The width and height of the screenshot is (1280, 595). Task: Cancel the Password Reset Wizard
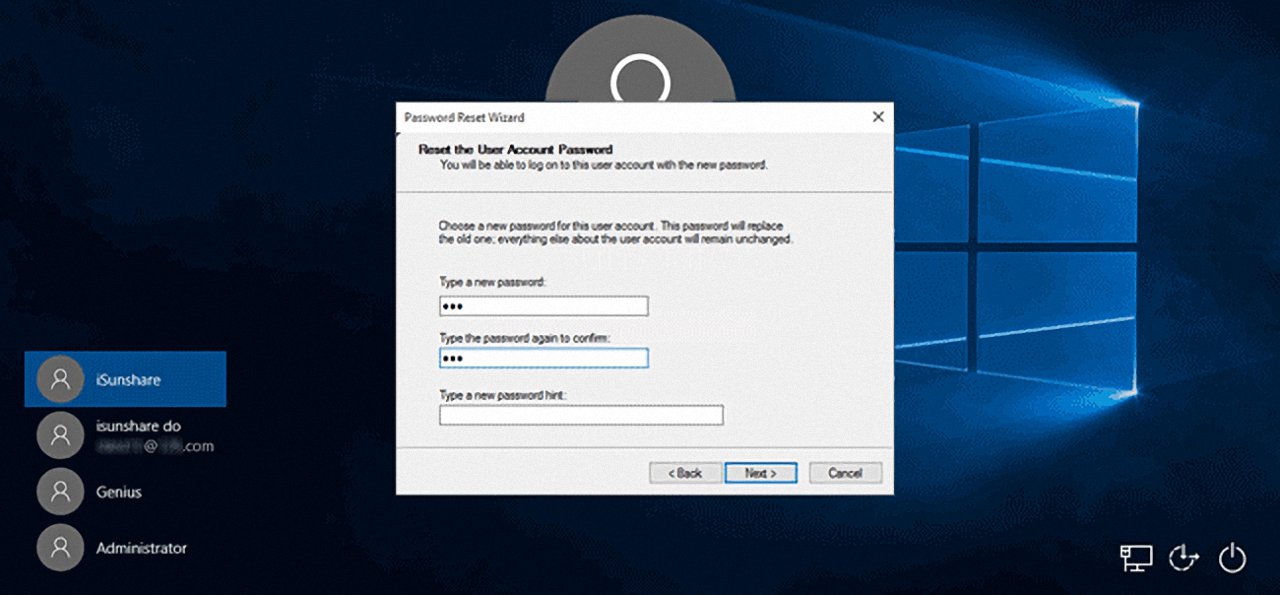pyautogui.click(x=845, y=472)
